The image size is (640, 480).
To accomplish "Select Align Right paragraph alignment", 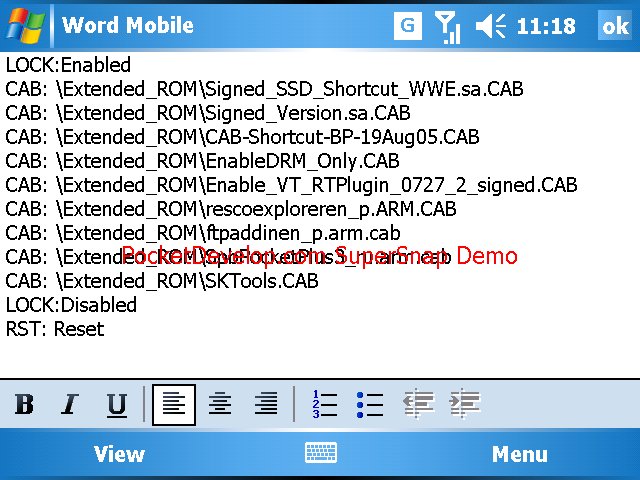I will pos(266,404).
